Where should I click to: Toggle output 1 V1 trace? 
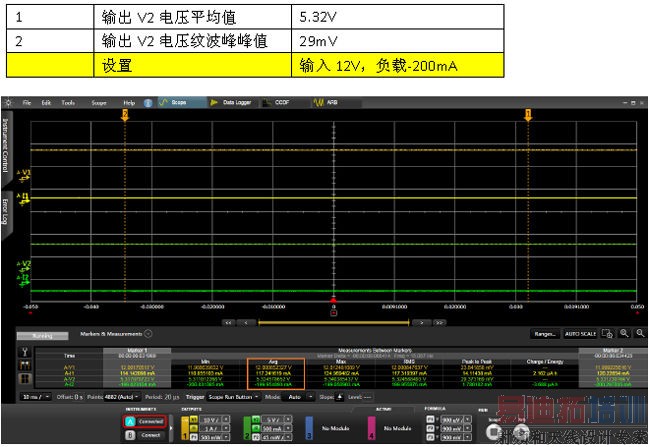coord(194,420)
